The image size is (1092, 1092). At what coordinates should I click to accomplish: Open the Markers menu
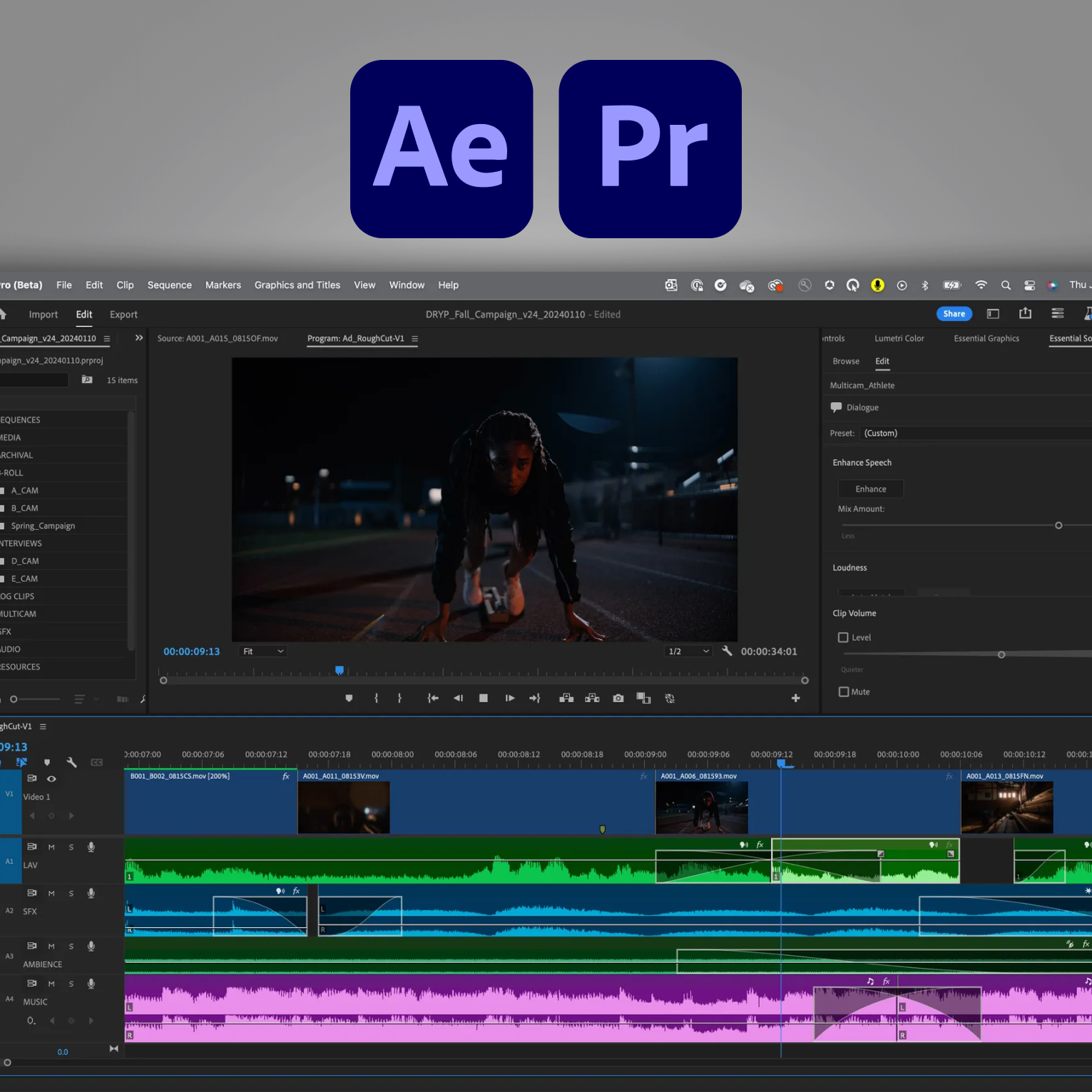(x=223, y=285)
